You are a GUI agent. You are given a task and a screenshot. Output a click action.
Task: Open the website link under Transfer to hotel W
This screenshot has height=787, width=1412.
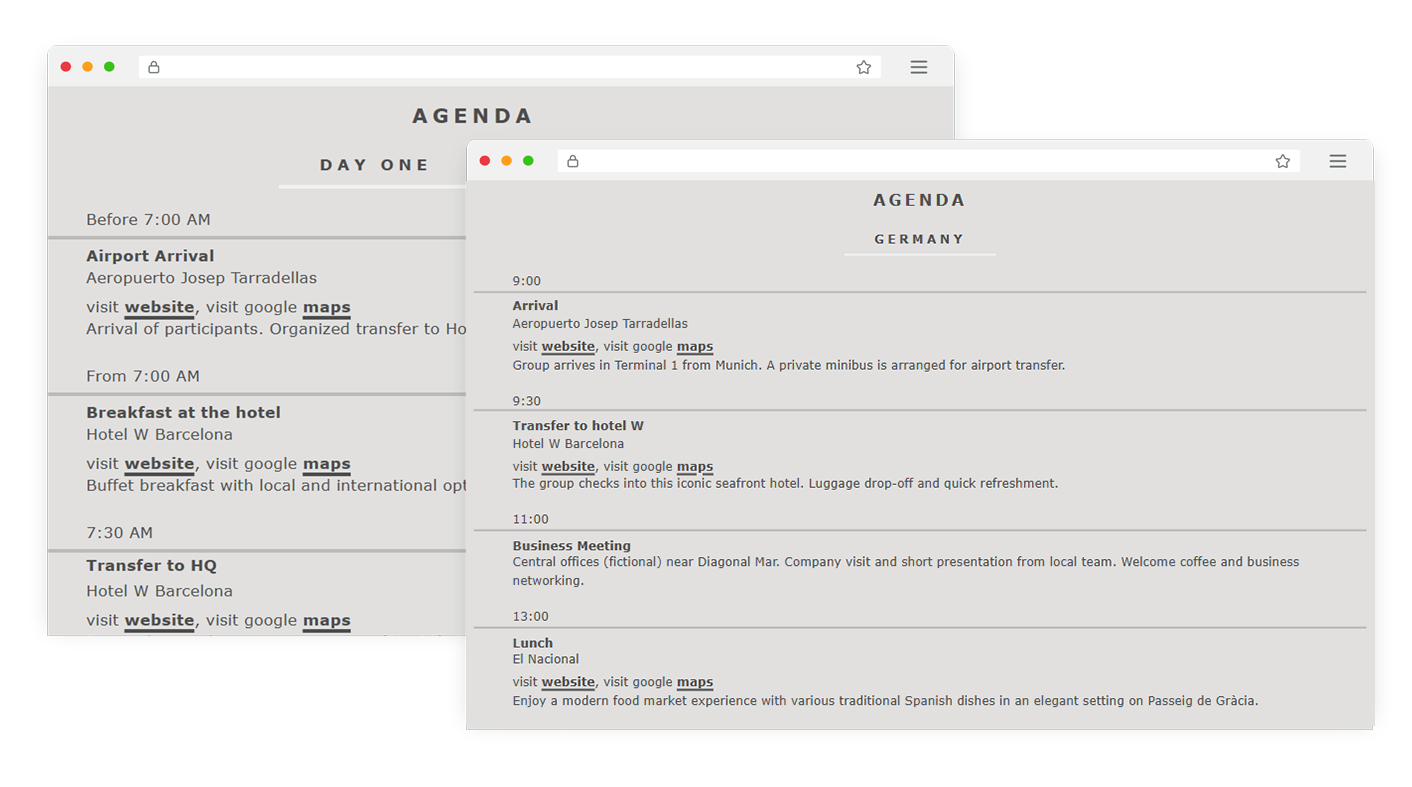tap(568, 467)
